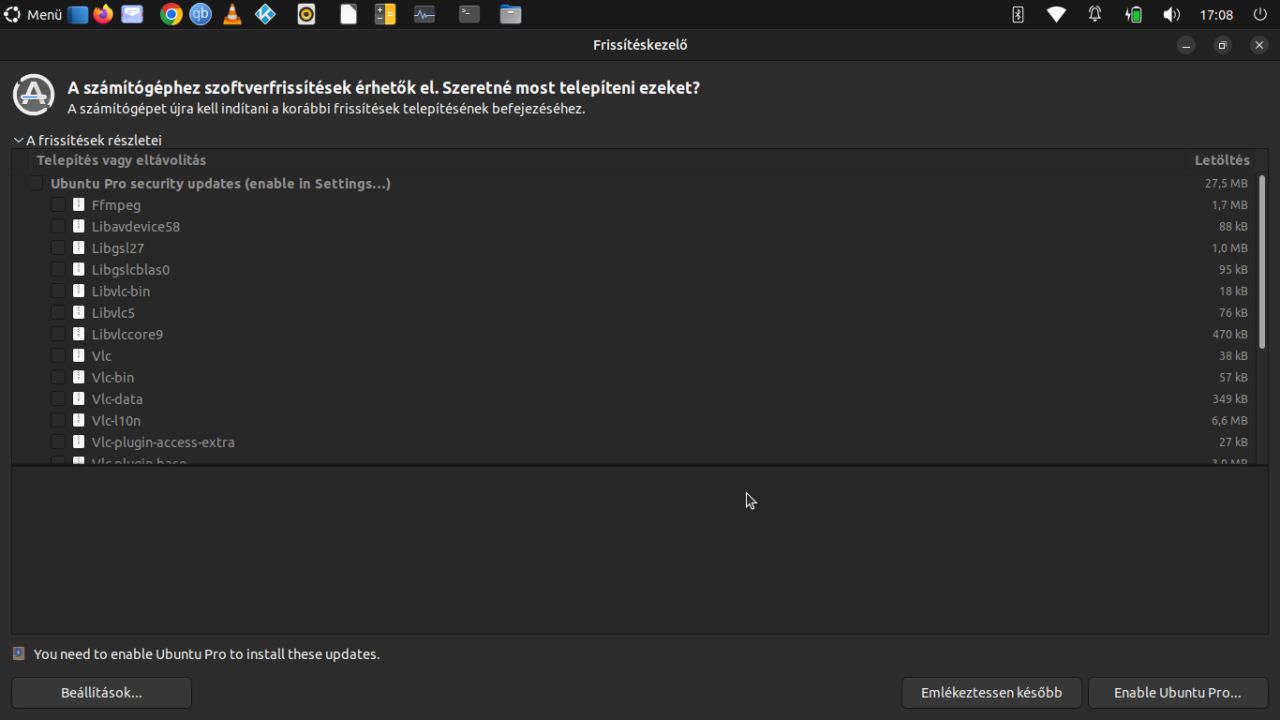Click the 470 kB size value
Screen dimensions: 1280x720
[1230, 334]
